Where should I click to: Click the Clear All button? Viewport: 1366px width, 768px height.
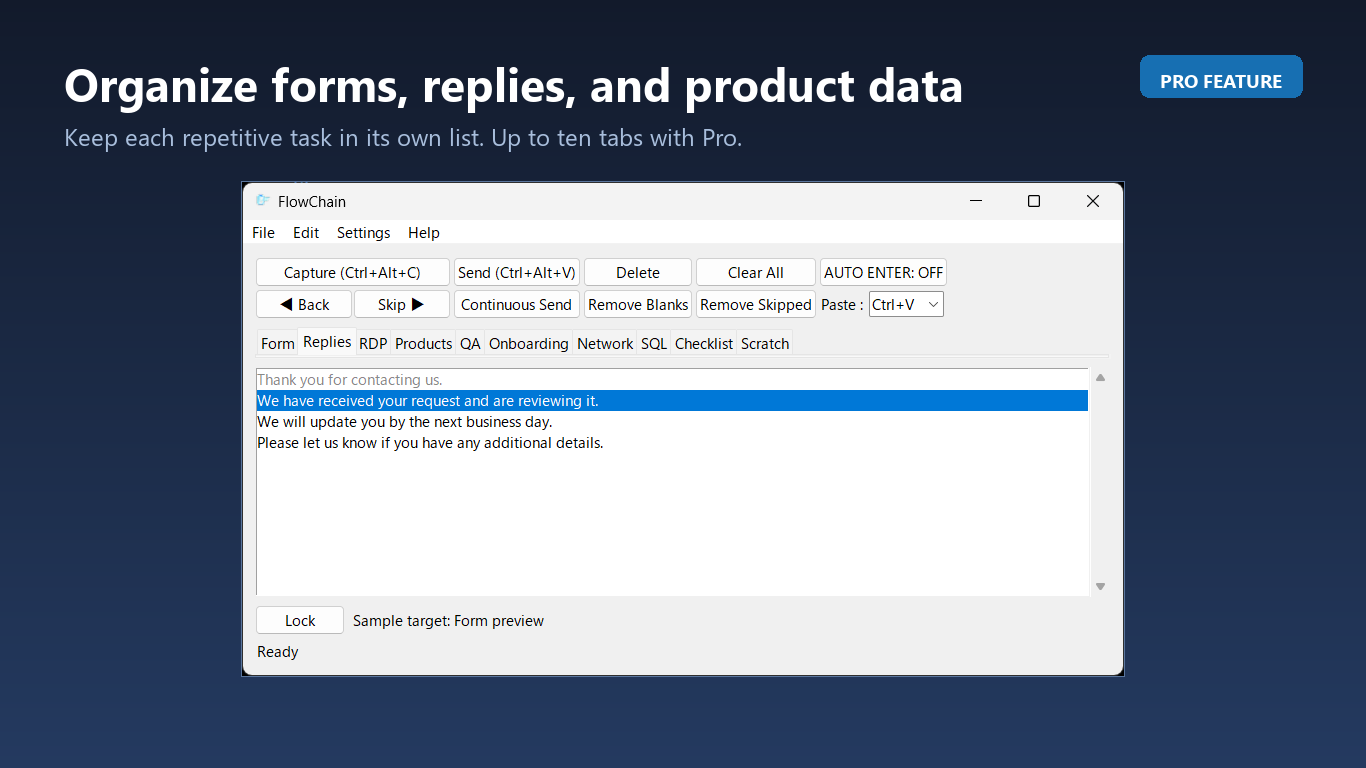click(x=756, y=272)
